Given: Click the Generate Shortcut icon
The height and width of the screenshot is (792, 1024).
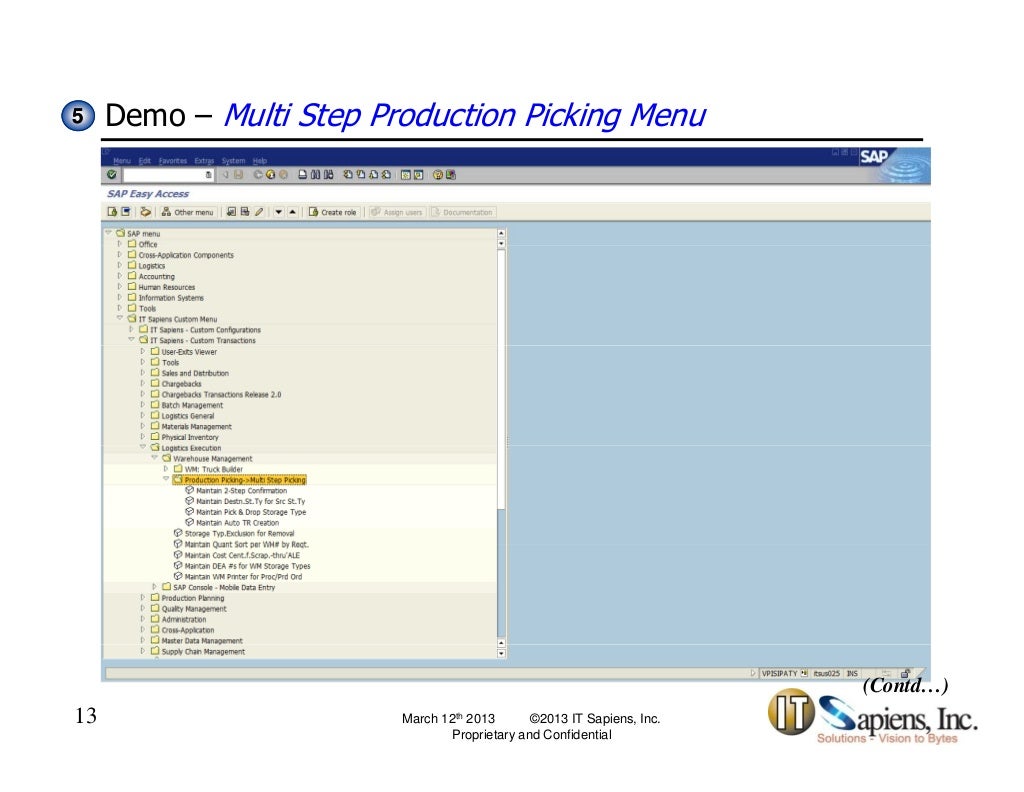Looking at the screenshot, I should click(x=419, y=175).
